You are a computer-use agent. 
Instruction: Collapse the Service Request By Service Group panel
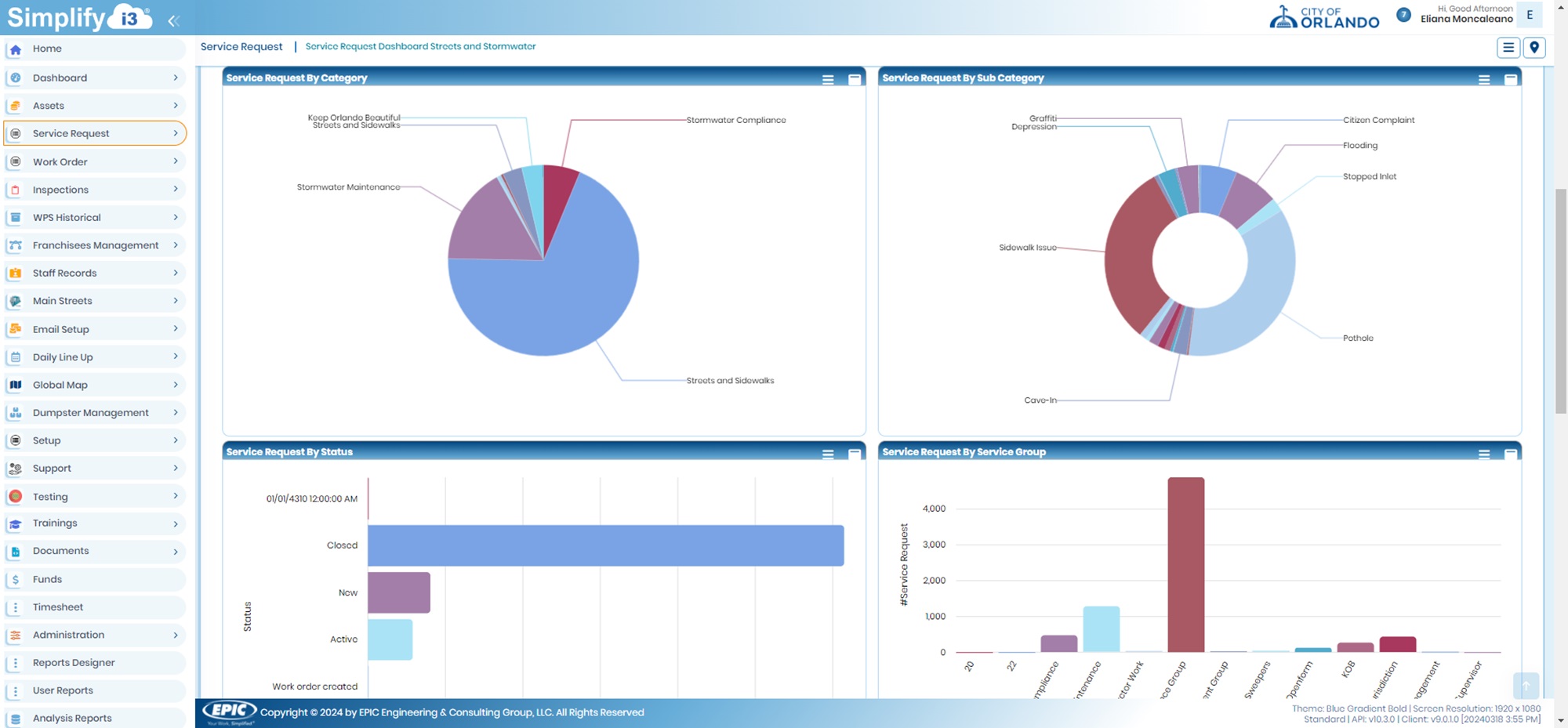[1510, 453]
